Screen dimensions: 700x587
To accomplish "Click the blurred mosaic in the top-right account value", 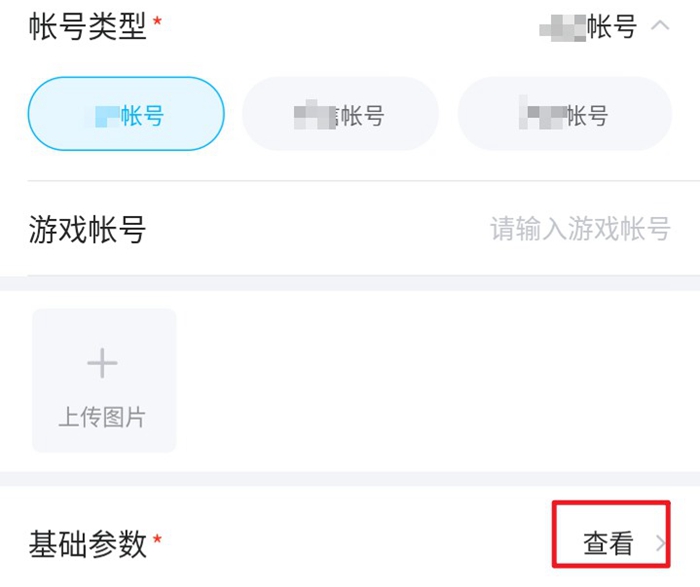I will (562, 26).
